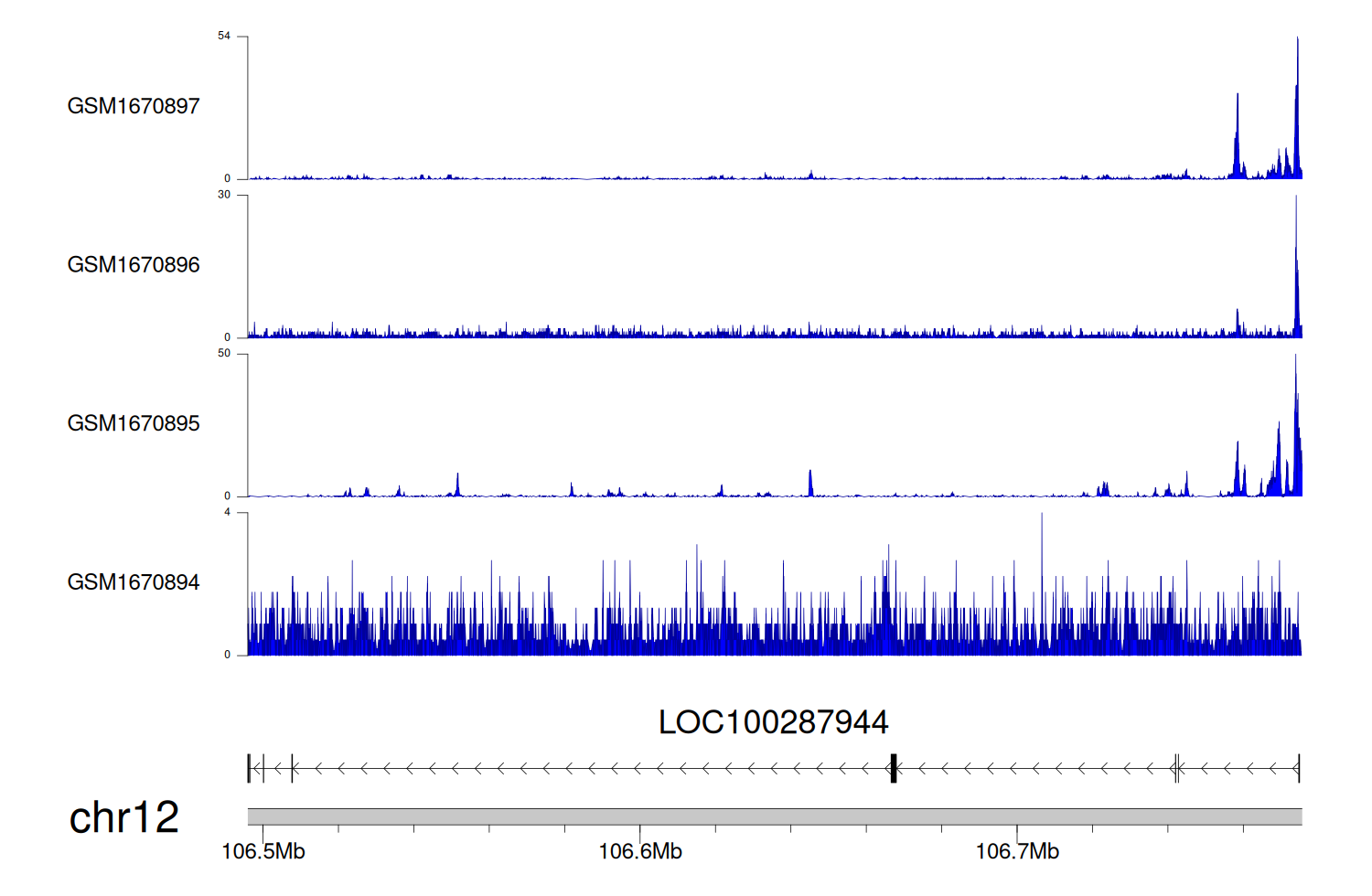Screen dimensions: 1372x896
Task: Click the gray chr12 ideogram bar
Action: coord(774,816)
